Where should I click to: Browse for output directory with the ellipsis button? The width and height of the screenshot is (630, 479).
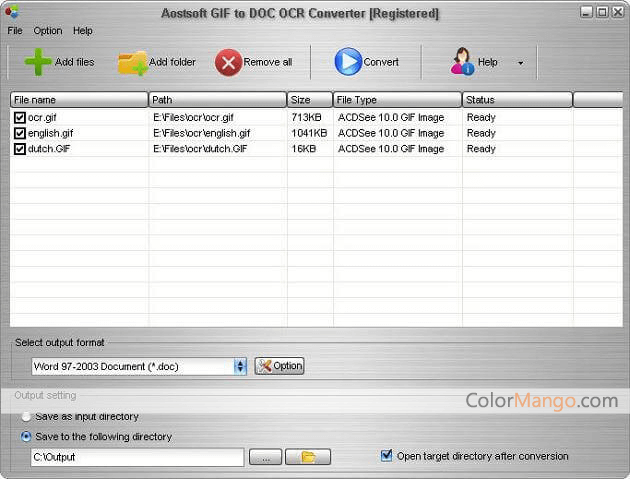click(x=265, y=457)
